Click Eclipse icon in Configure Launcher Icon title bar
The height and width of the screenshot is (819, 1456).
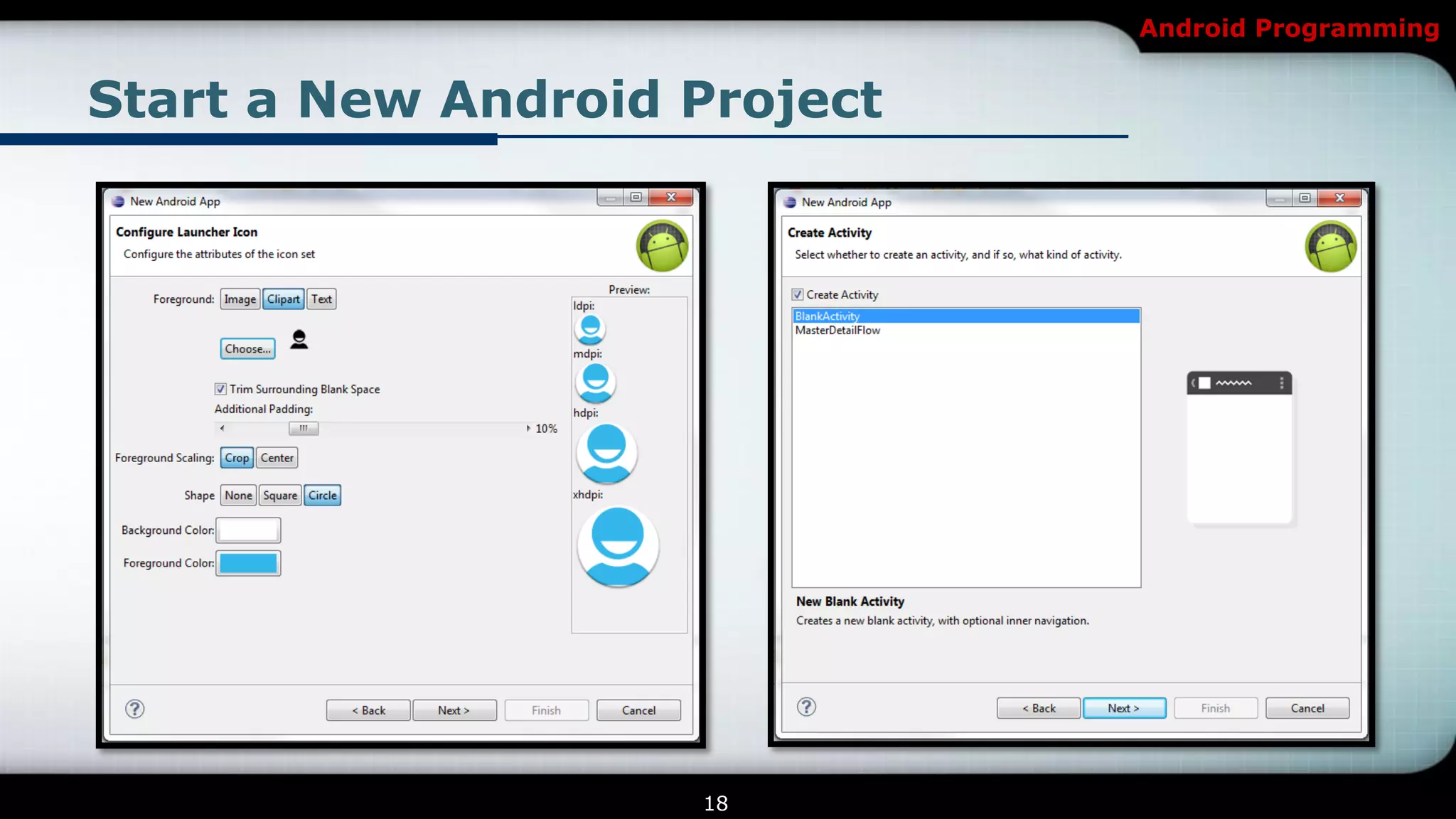tap(118, 201)
